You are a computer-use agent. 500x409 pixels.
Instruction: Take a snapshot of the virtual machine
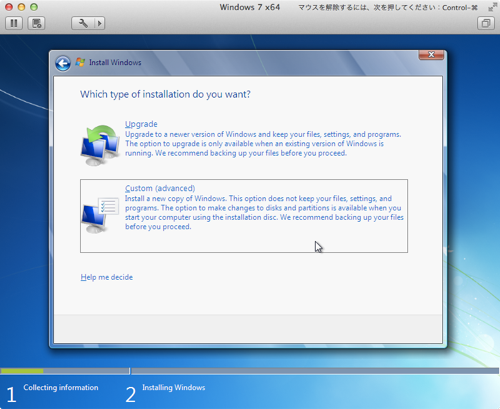point(36,23)
